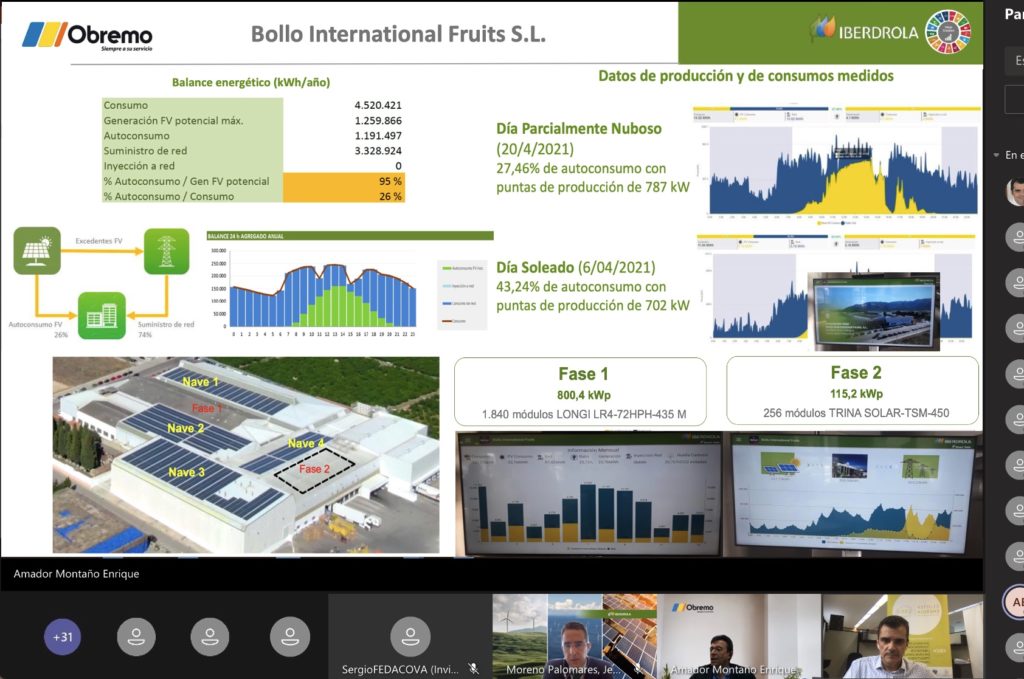
Task: Click the "Excedentes FV" arrow label
Action: (99, 241)
